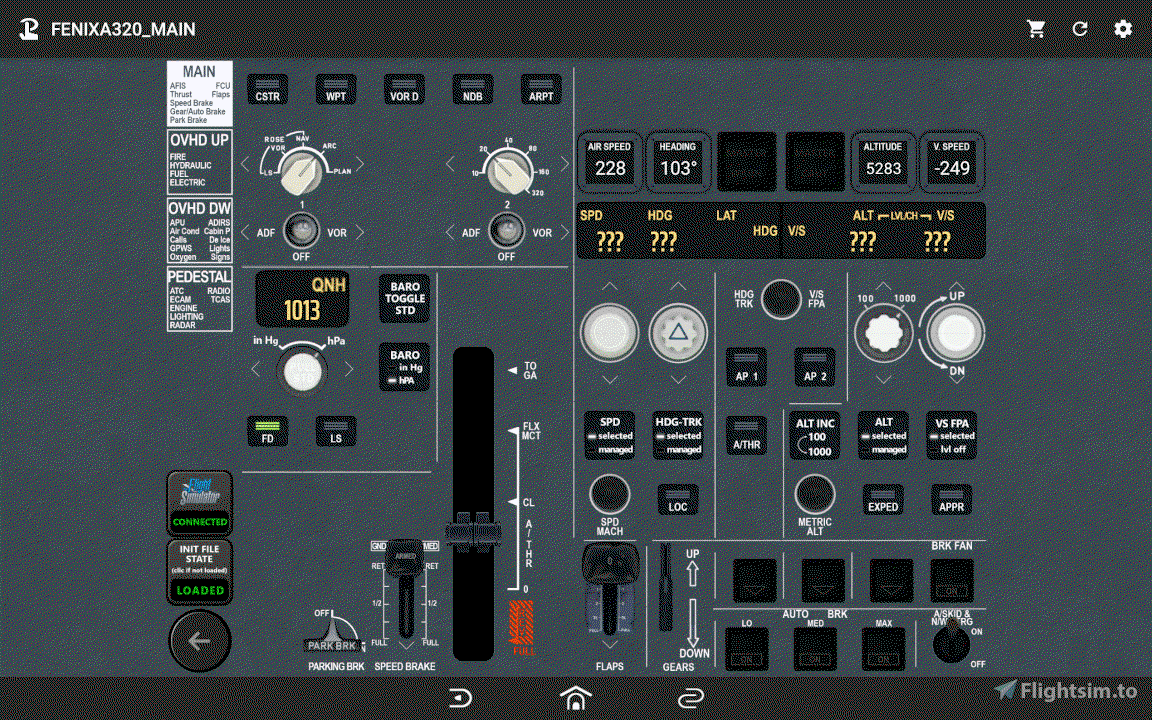Push the METRIC ALT round button
This screenshot has width=1152, height=720.
pos(815,494)
